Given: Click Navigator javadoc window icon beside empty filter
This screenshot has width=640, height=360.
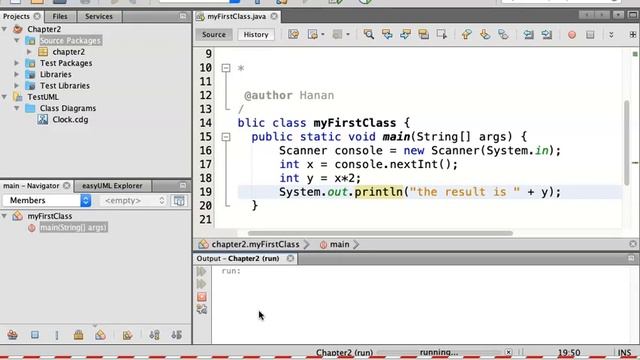Looking at the screenshot, I should tap(179, 200).
